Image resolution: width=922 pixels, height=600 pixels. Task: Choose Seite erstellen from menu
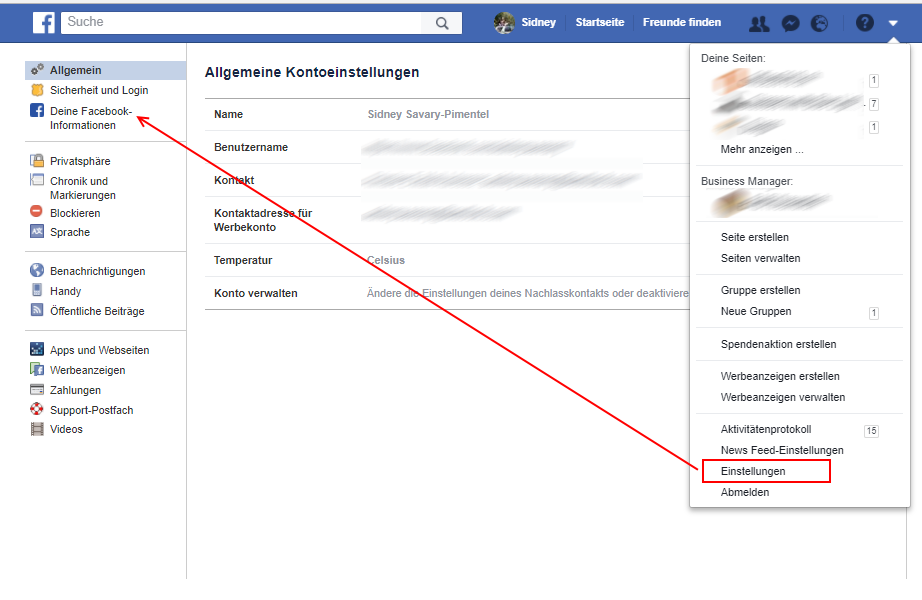[754, 237]
